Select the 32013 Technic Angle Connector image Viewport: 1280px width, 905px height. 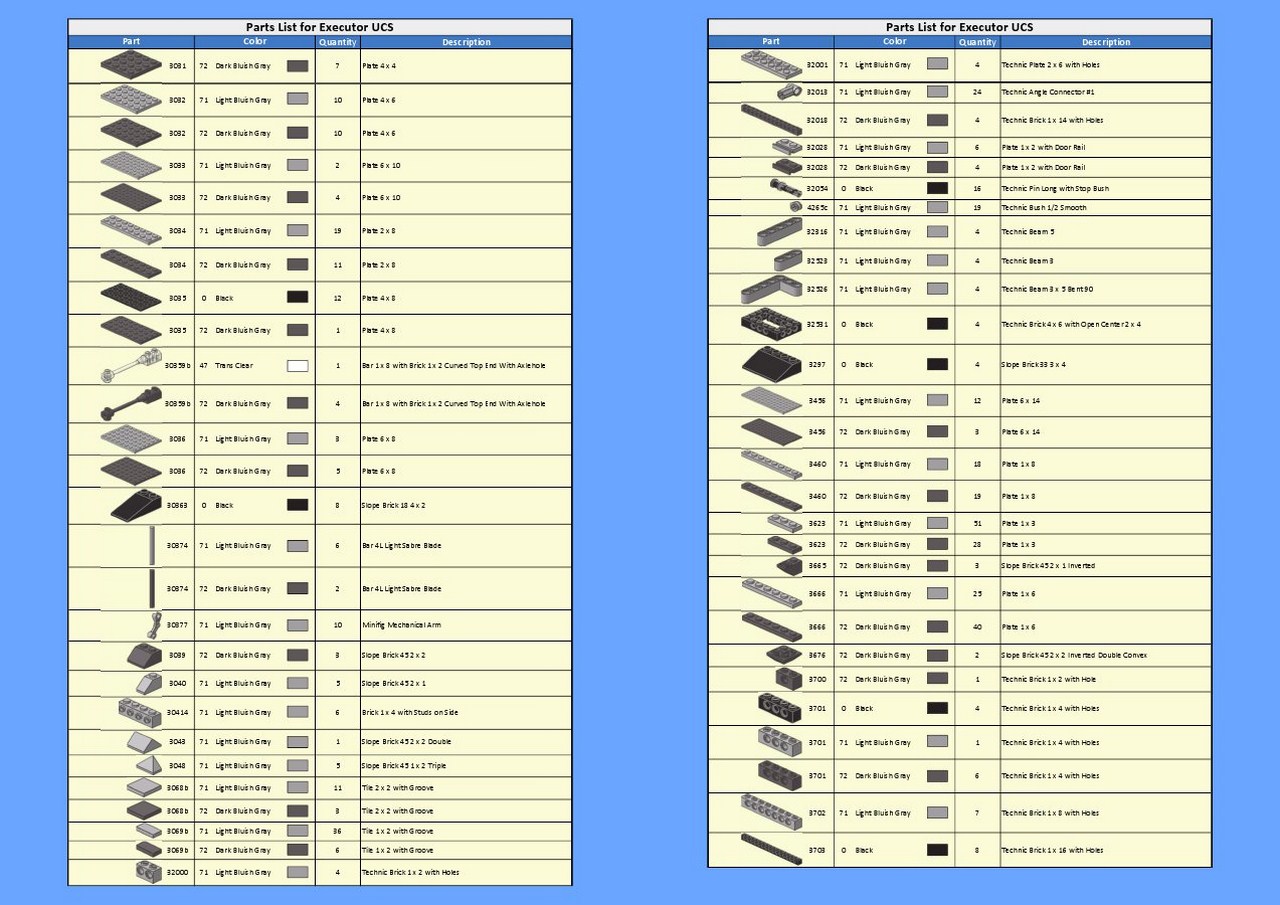point(789,92)
